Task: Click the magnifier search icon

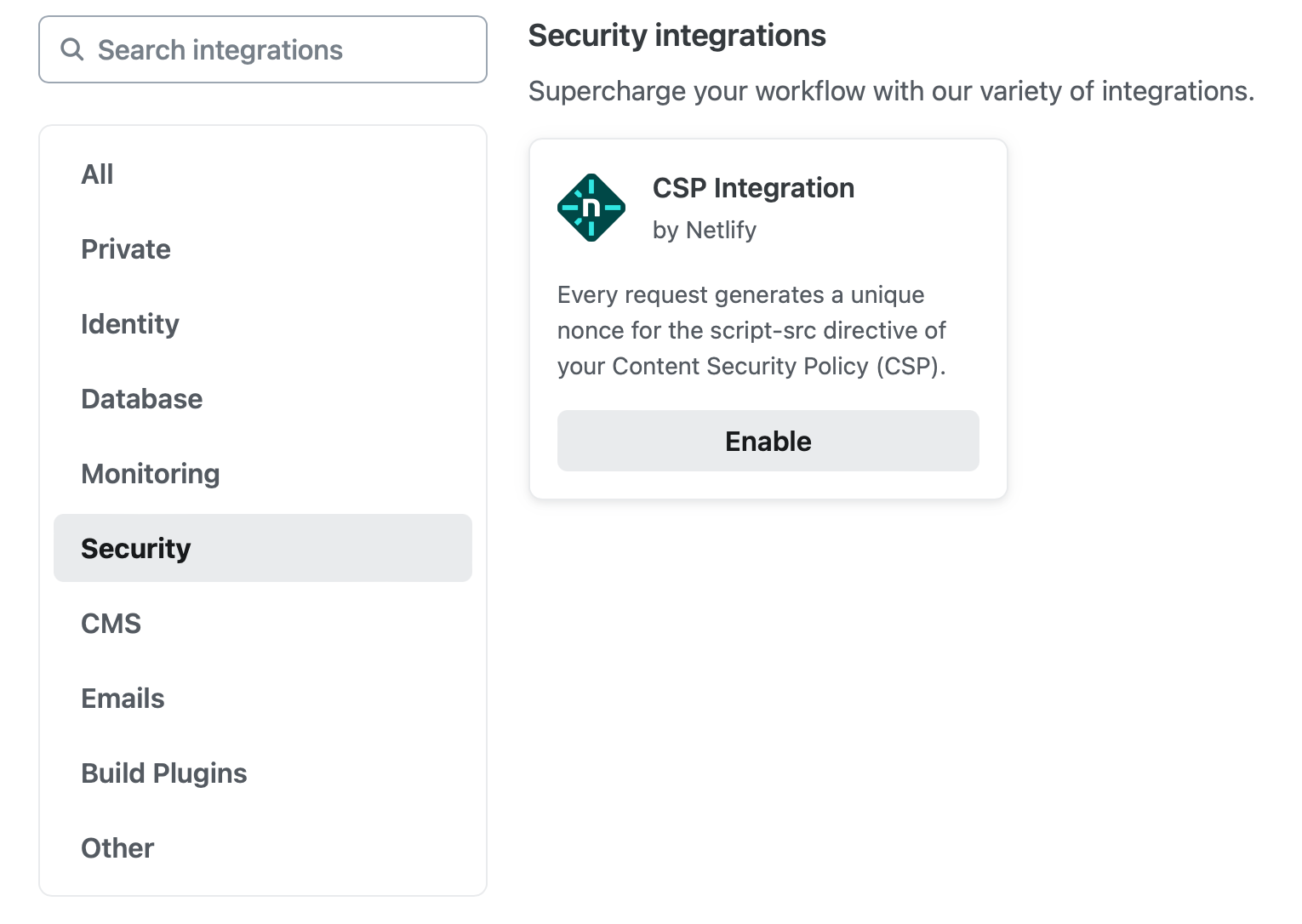Action: coord(72,49)
